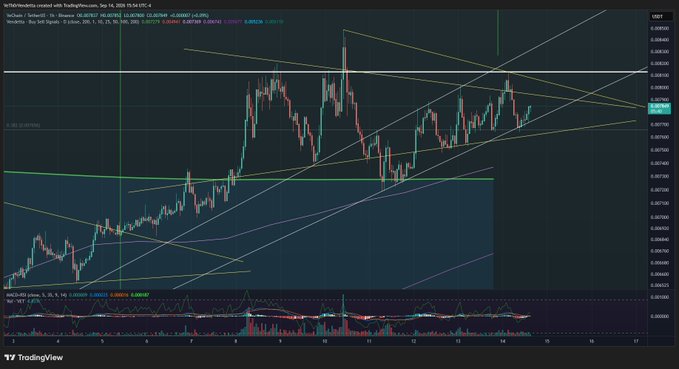Image resolution: width=679 pixels, height=369 pixels.
Task: Click date 5 on the time axis
Action: (102, 341)
